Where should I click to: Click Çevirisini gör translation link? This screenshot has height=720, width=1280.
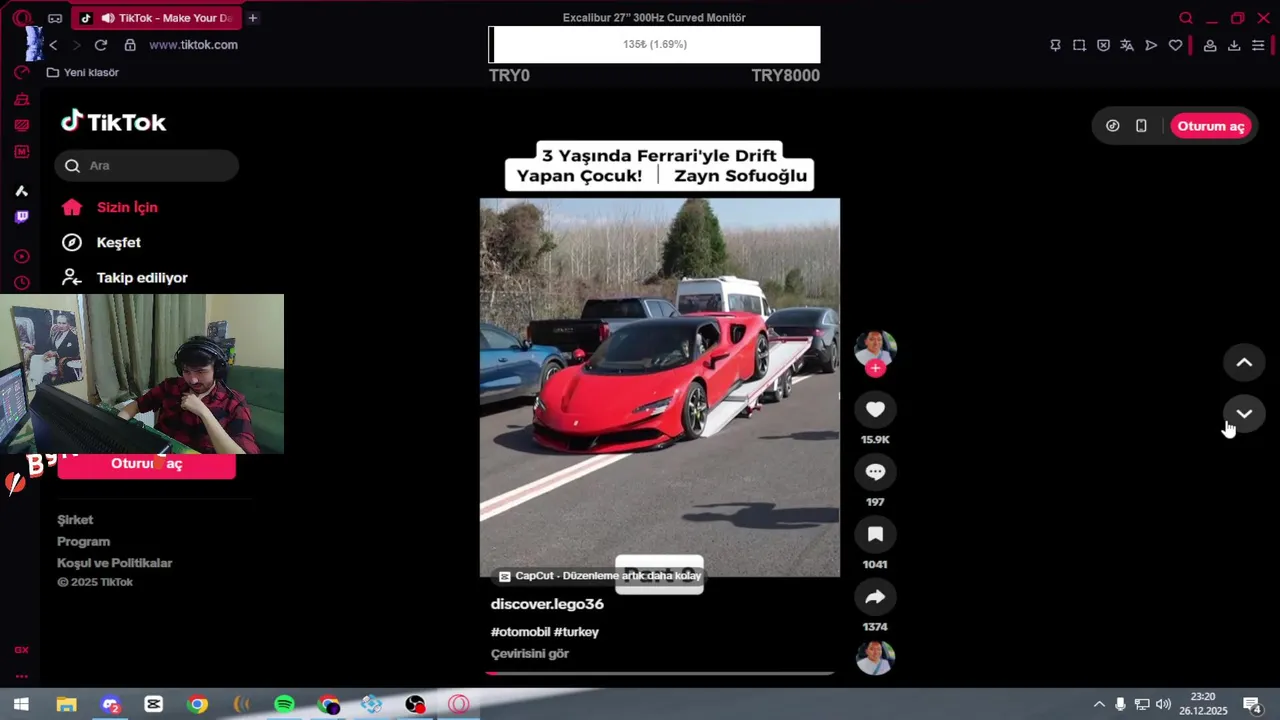pyautogui.click(x=529, y=653)
